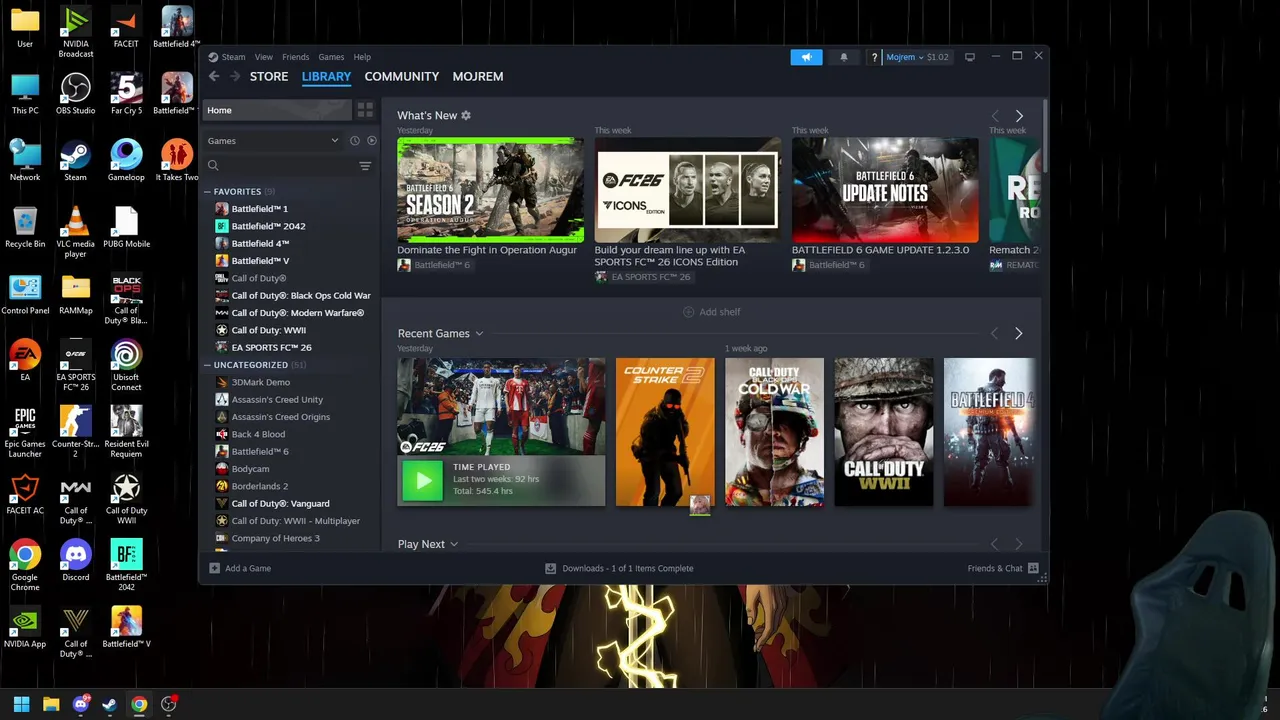Open the Battlefield 6 Season 2 news thumbnail
This screenshot has width=1280, height=720.
point(490,190)
